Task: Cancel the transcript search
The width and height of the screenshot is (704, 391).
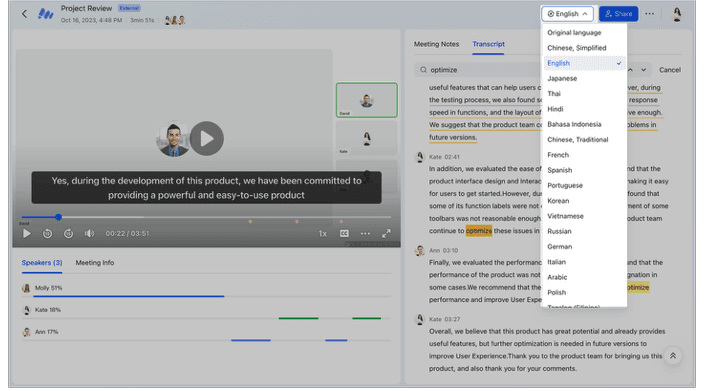Action: click(x=670, y=70)
